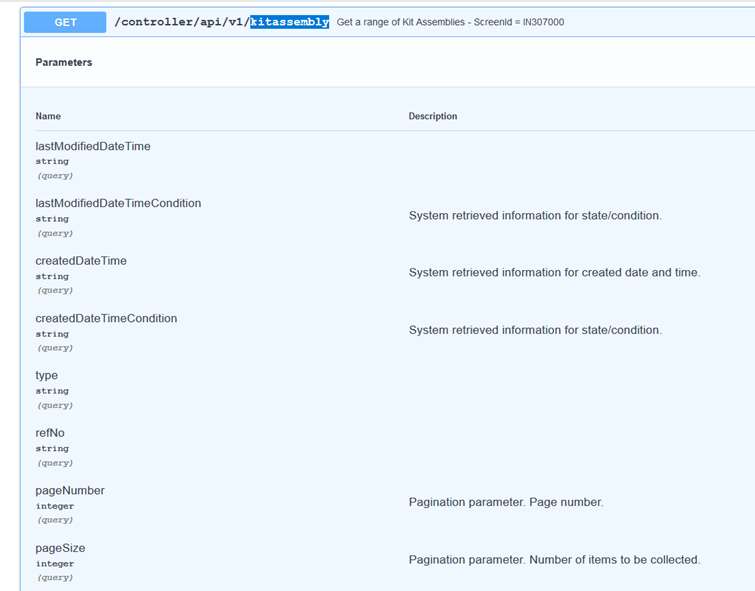Viewport: 755px width, 591px height.
Task: Select the lastModifiedDateTime parameter name
Action: pyautogui.click(x=93, y=146)
